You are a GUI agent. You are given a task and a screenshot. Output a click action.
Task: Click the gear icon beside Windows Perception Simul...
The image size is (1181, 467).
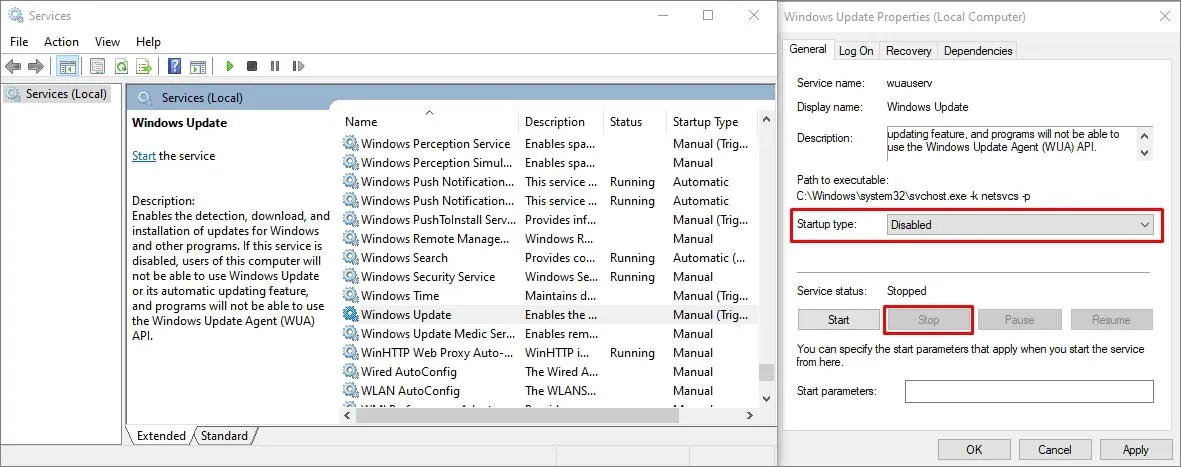point(350,162)
